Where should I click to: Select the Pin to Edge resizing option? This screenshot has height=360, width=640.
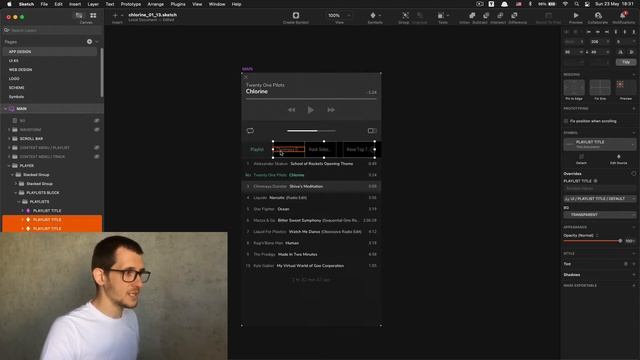coord(574,88)
